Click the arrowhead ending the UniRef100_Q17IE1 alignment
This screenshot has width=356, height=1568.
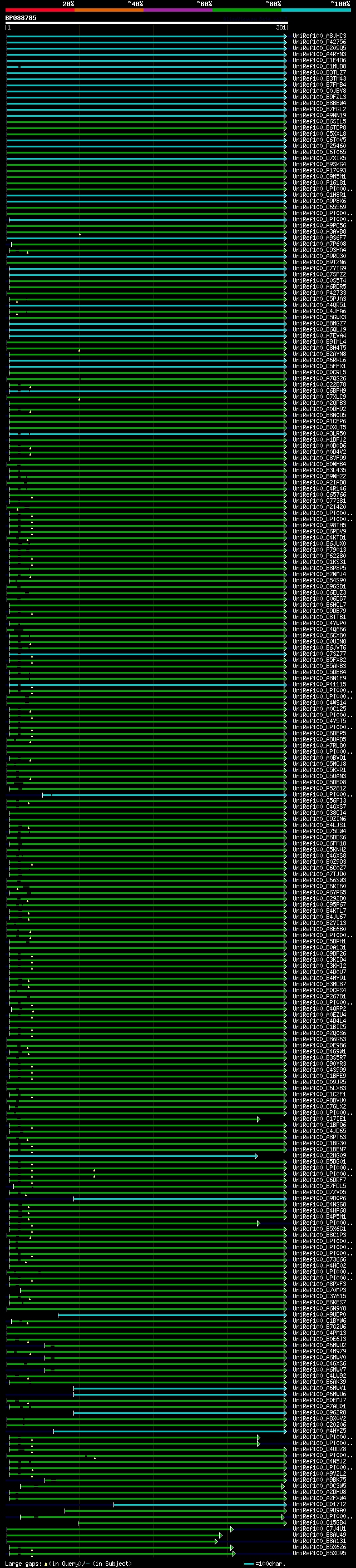click(259, 1119)
